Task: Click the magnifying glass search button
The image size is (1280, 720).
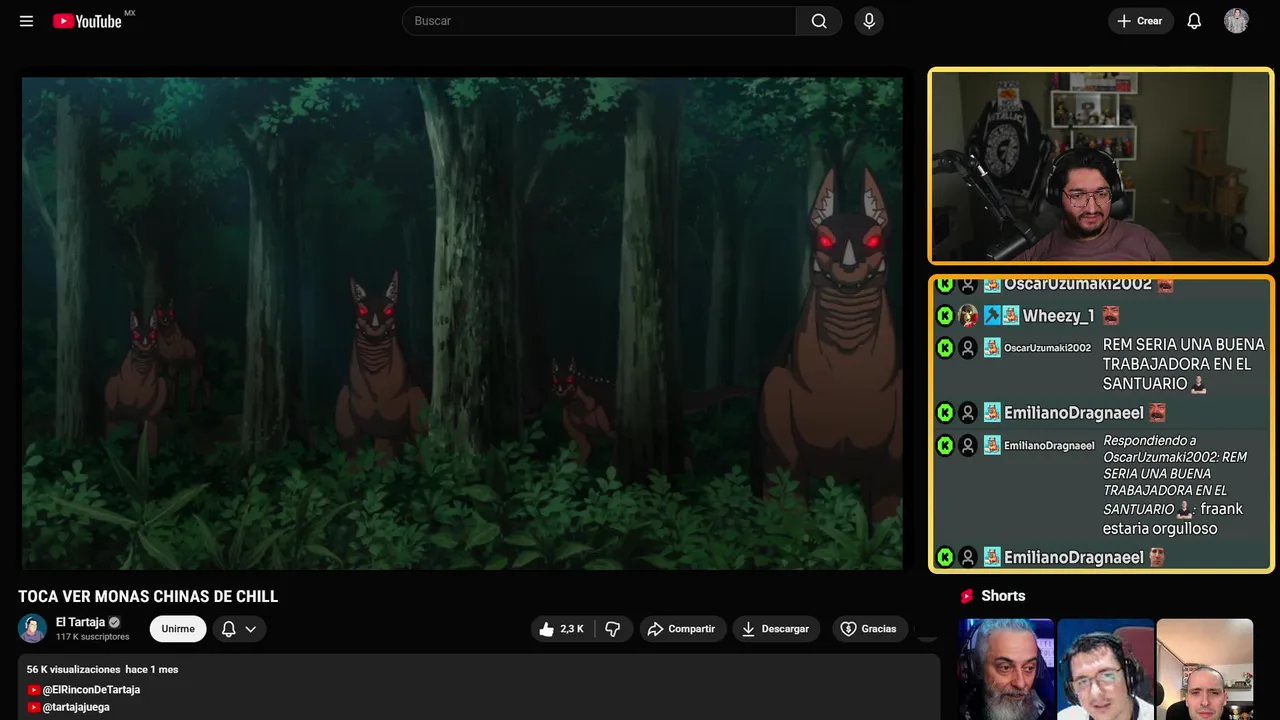Action: tap(819, 21)
